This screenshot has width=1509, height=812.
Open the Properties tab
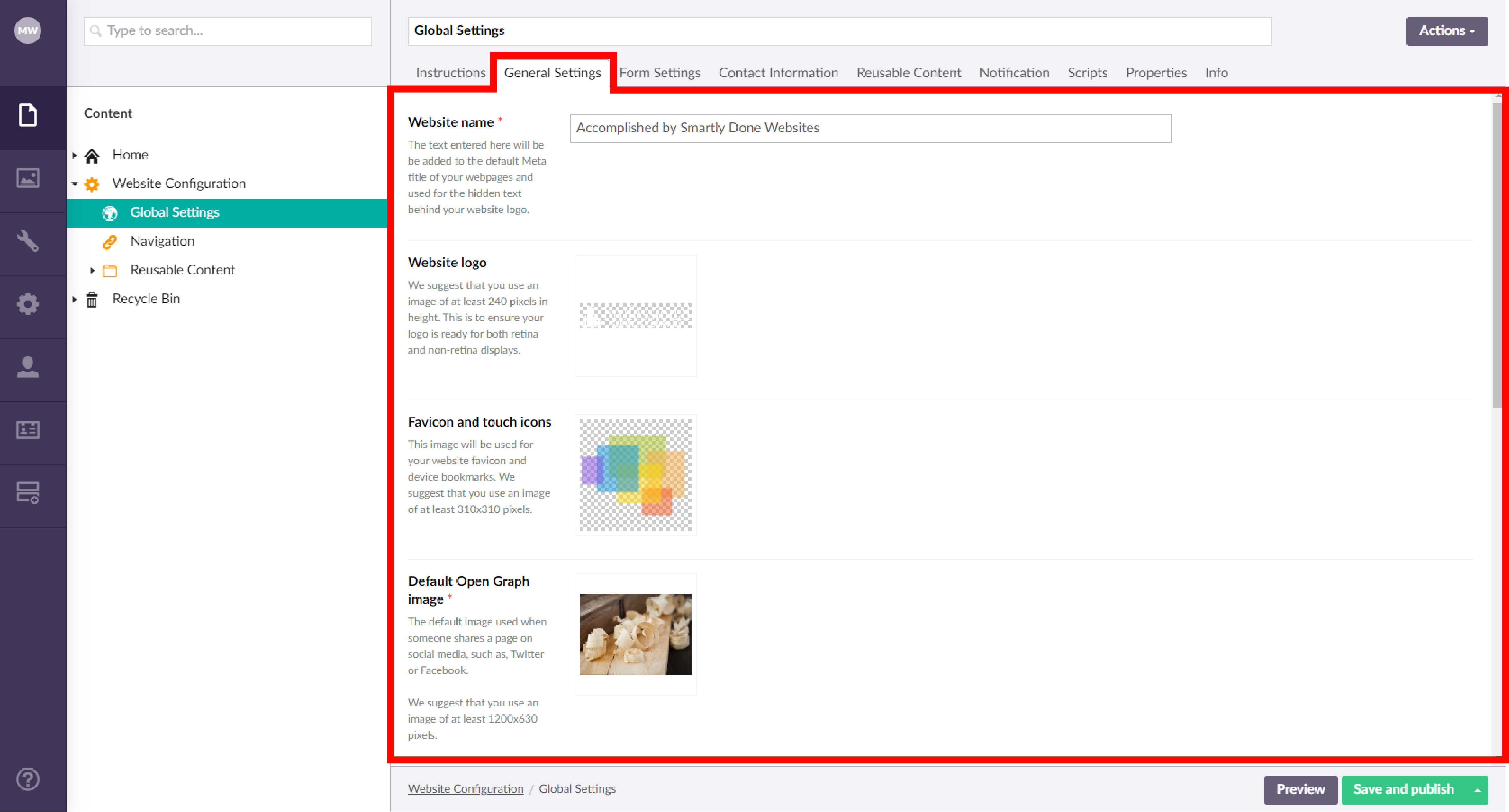pos(1156,73)
